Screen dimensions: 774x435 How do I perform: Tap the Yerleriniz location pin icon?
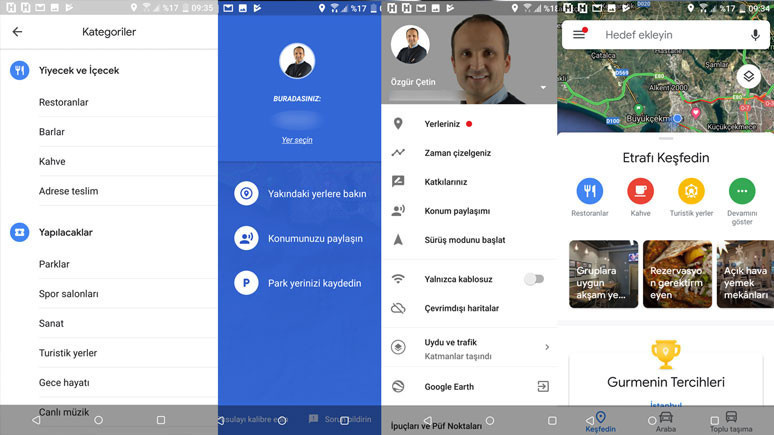398,124
